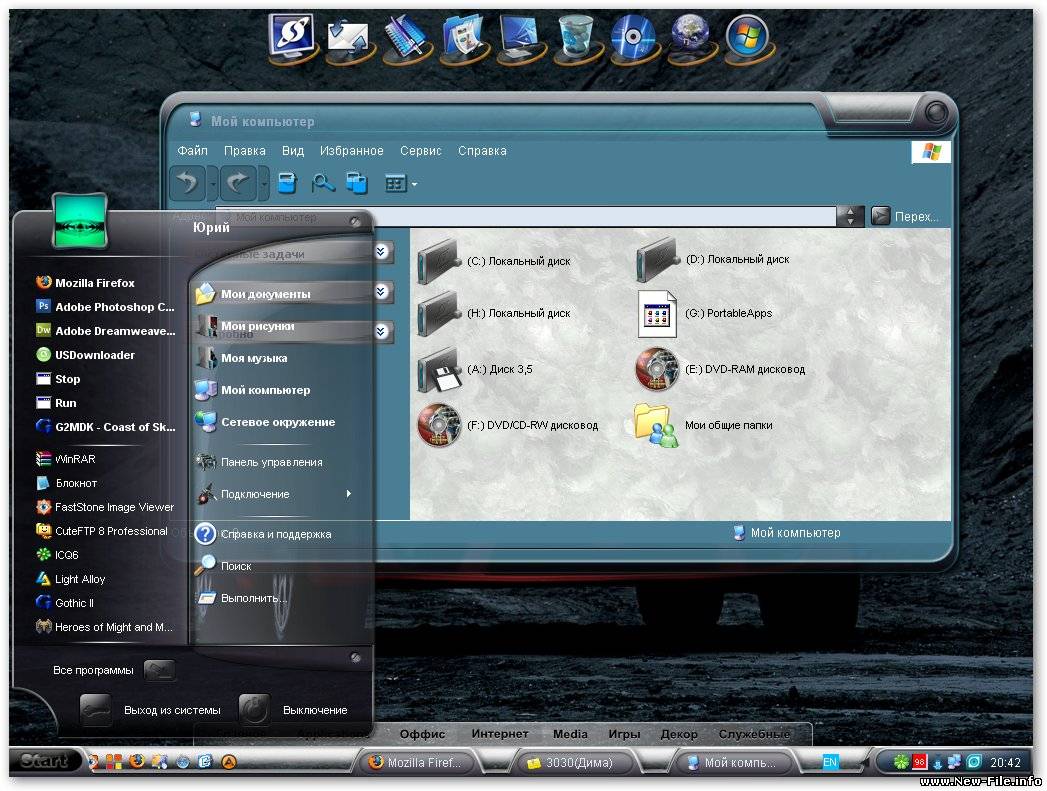Open the Вид menu

point(293,151)
